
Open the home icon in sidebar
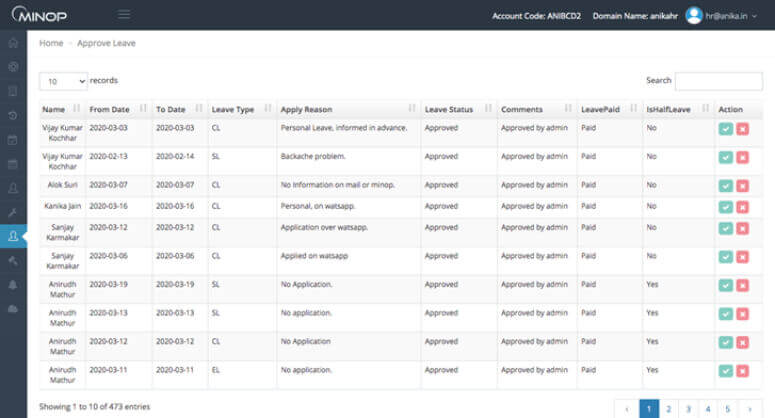13,44
